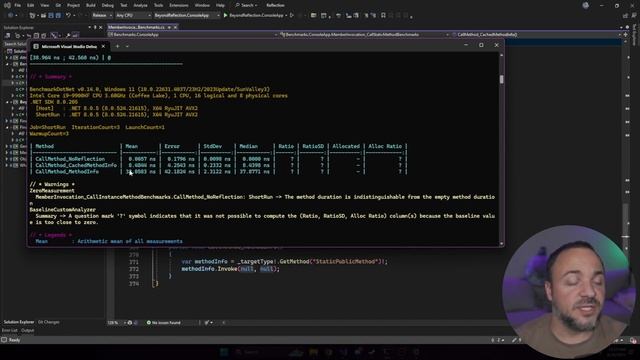Click Start Without Debugging outline play icon
640x360 pixels.
tap(292, 15)
